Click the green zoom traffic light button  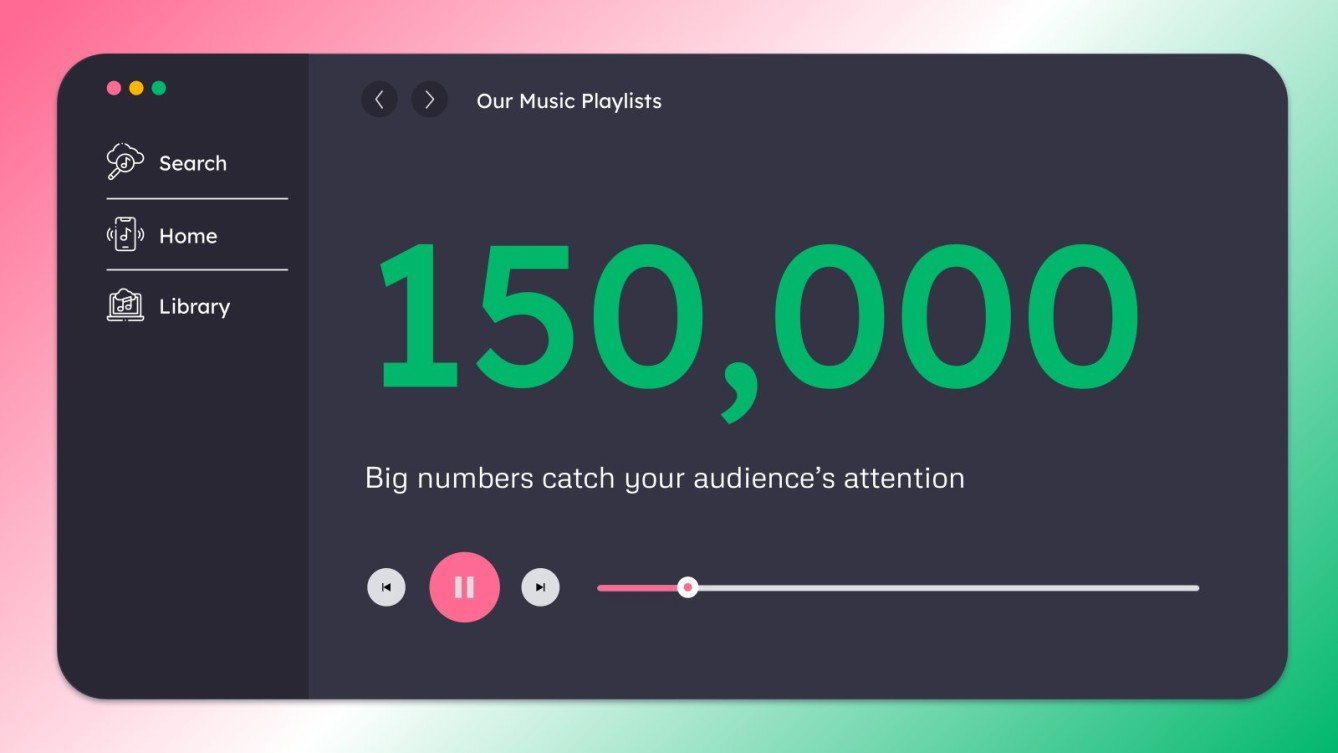pyautogui.click(x=158, y=87)
